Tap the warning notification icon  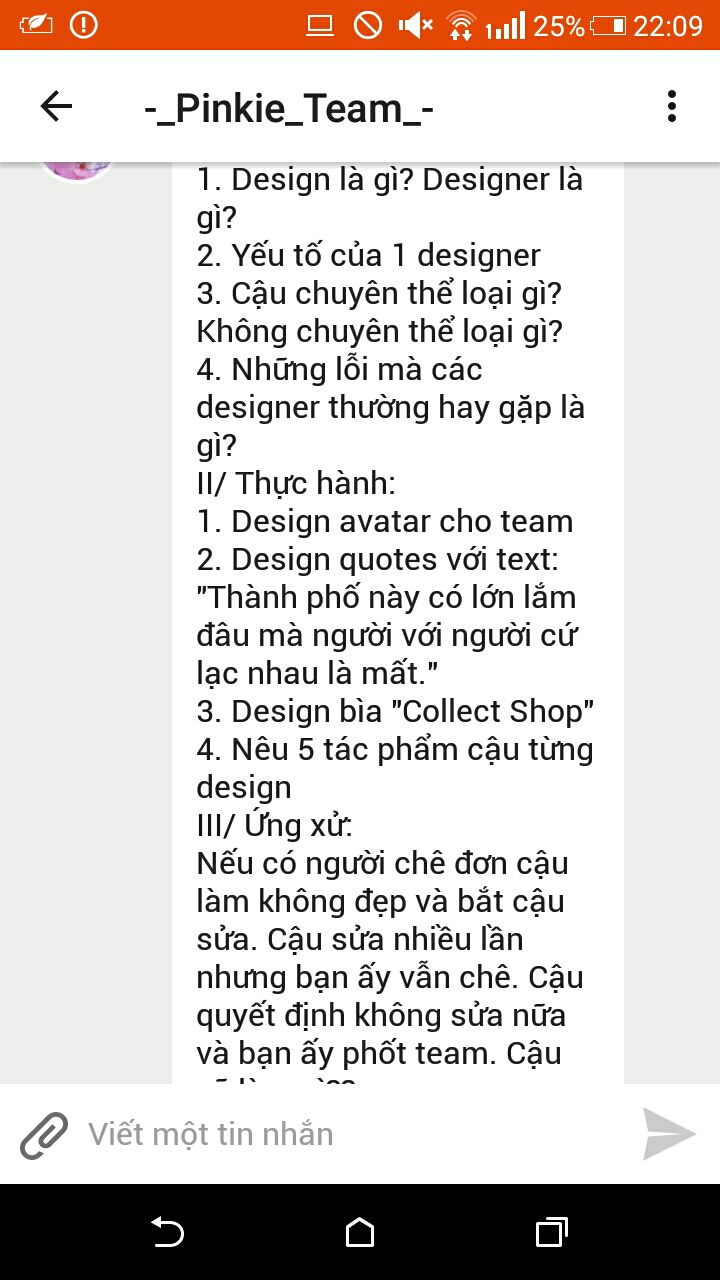tap(84, 24)
